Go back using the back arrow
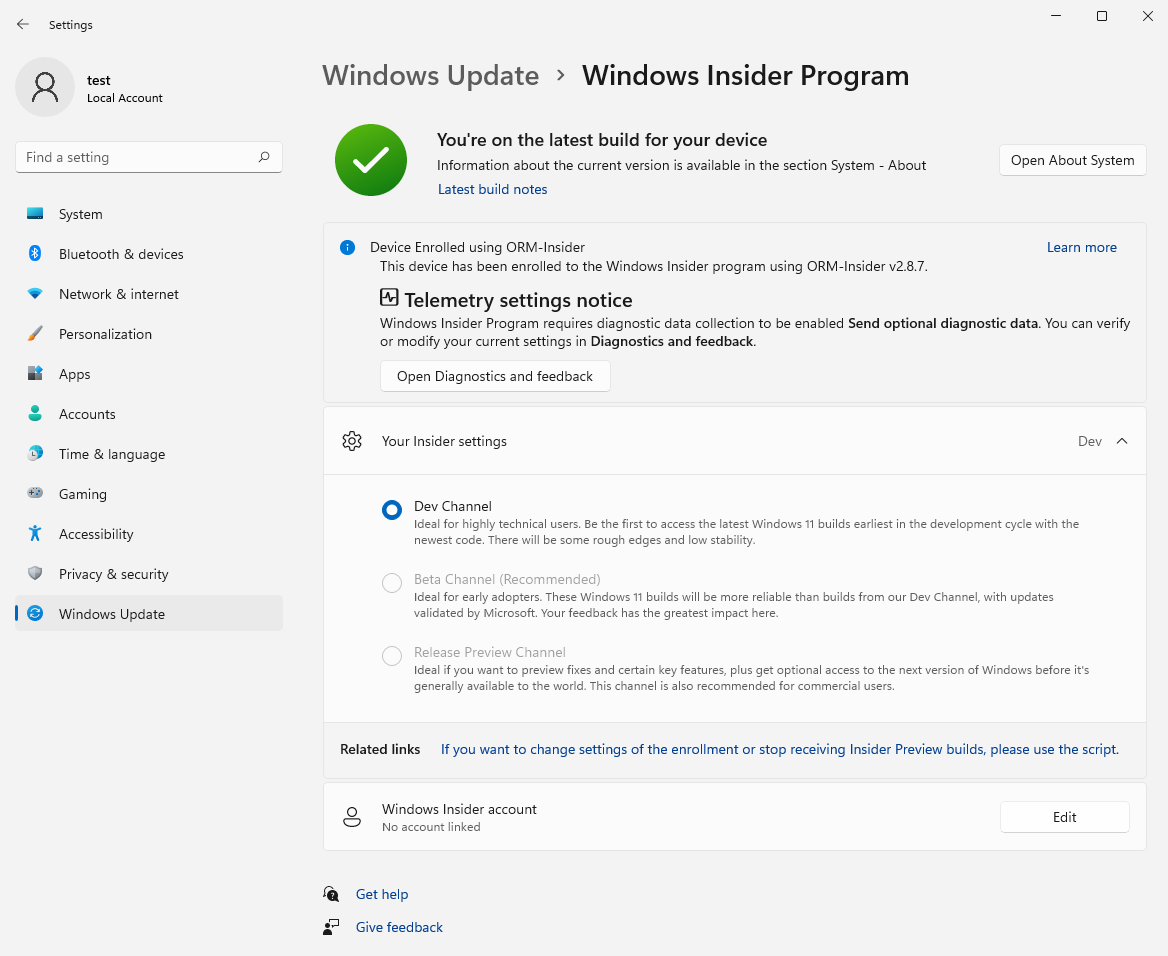1168x956 pixels. tap(22, 25)
